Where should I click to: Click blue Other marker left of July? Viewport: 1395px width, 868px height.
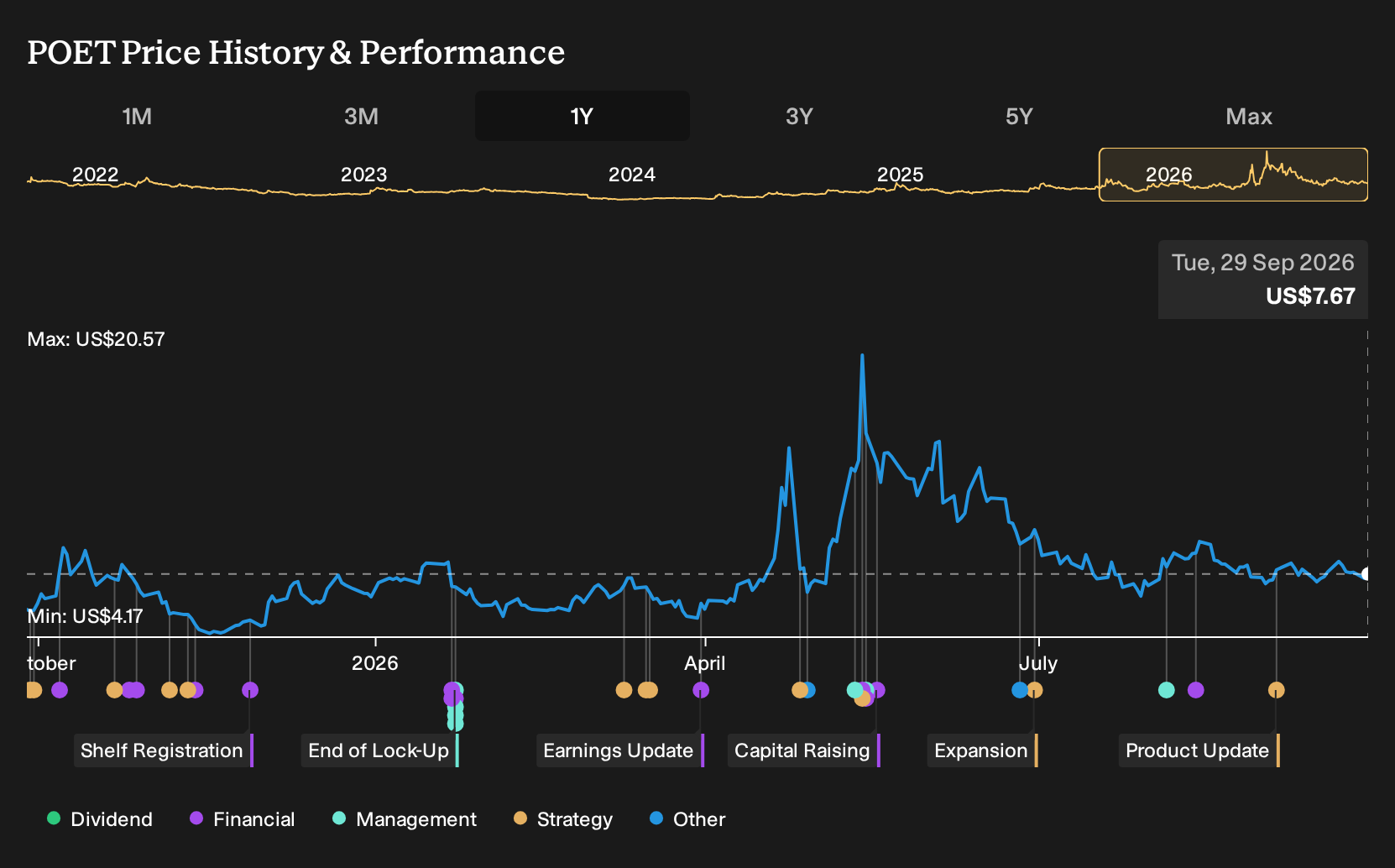point(1020,690)
